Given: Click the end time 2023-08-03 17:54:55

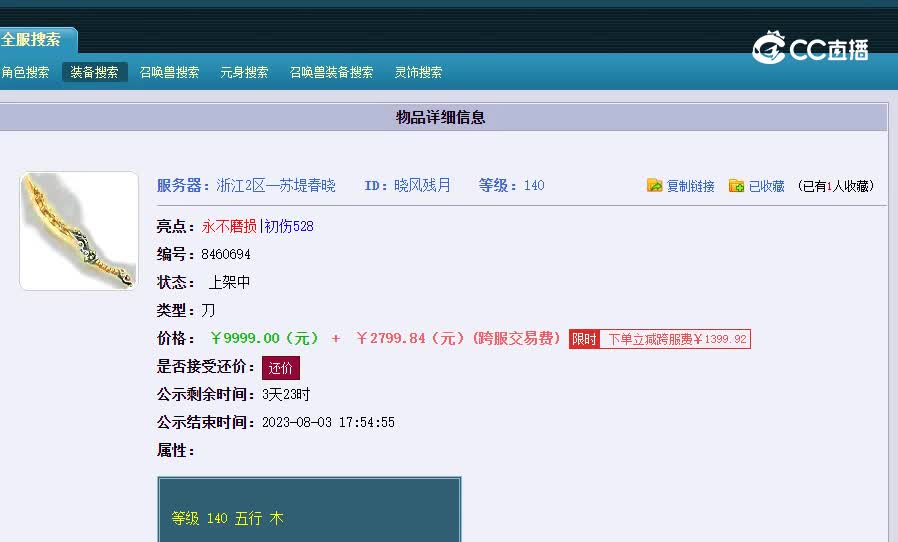Looking at the screenshot, I should (328, 423).
